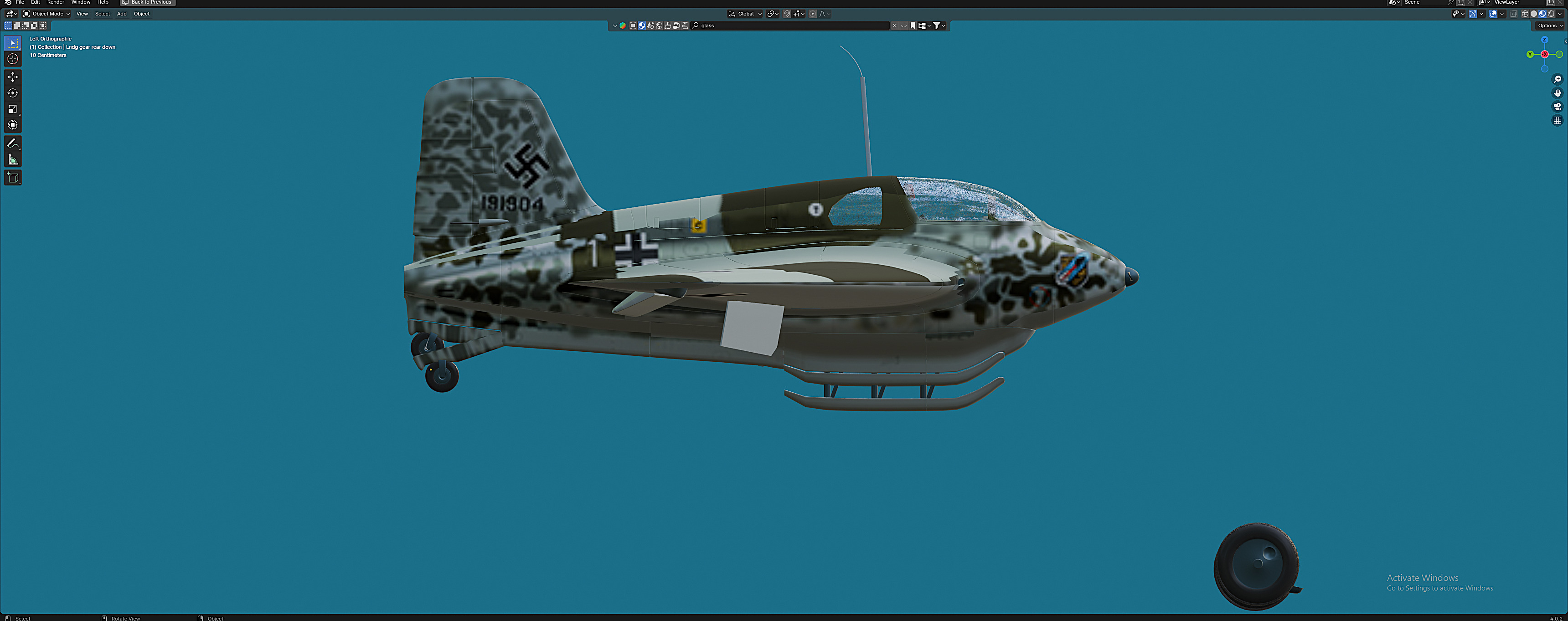
Task: Toggle camera view with the camera icon
Action: tap(1557, 107)
